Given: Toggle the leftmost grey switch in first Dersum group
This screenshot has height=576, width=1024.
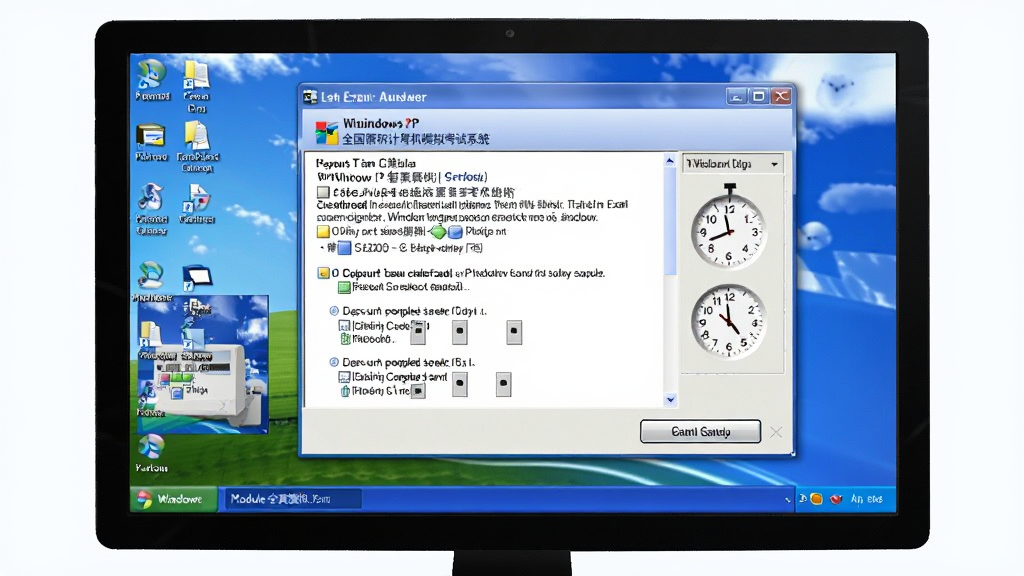Looking at the screenshot, I should [419, 332].
